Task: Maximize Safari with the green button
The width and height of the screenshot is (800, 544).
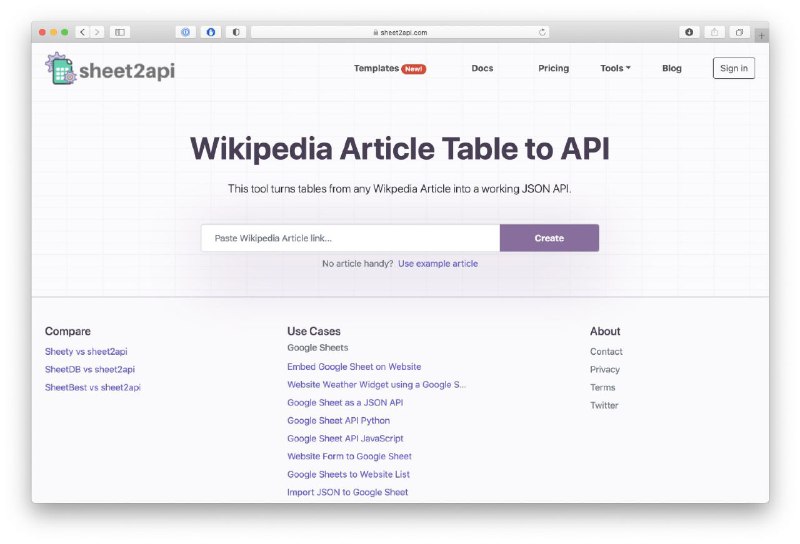Action: coord(65,32)
